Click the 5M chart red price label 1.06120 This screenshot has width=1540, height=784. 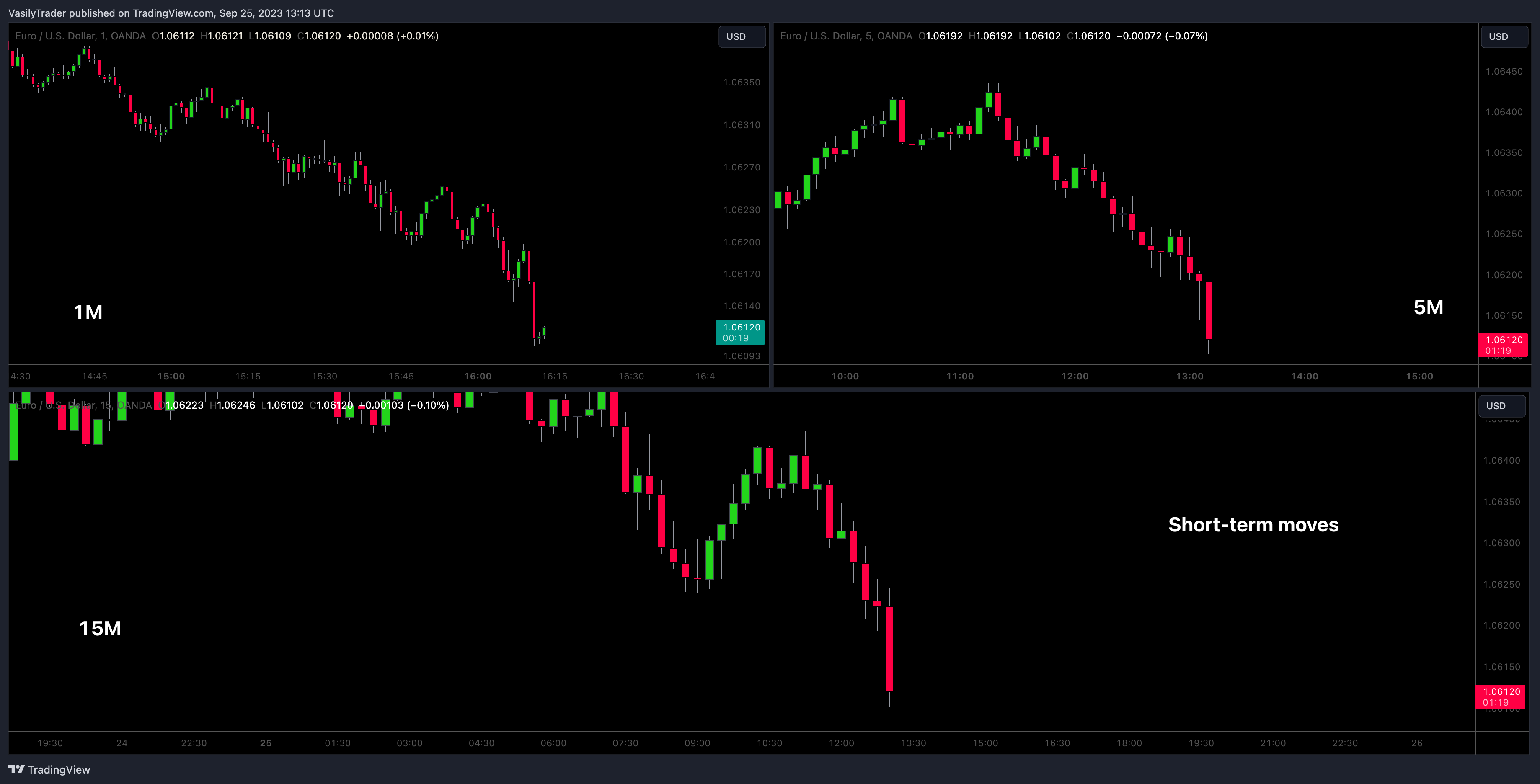(x=1504, y=346)
